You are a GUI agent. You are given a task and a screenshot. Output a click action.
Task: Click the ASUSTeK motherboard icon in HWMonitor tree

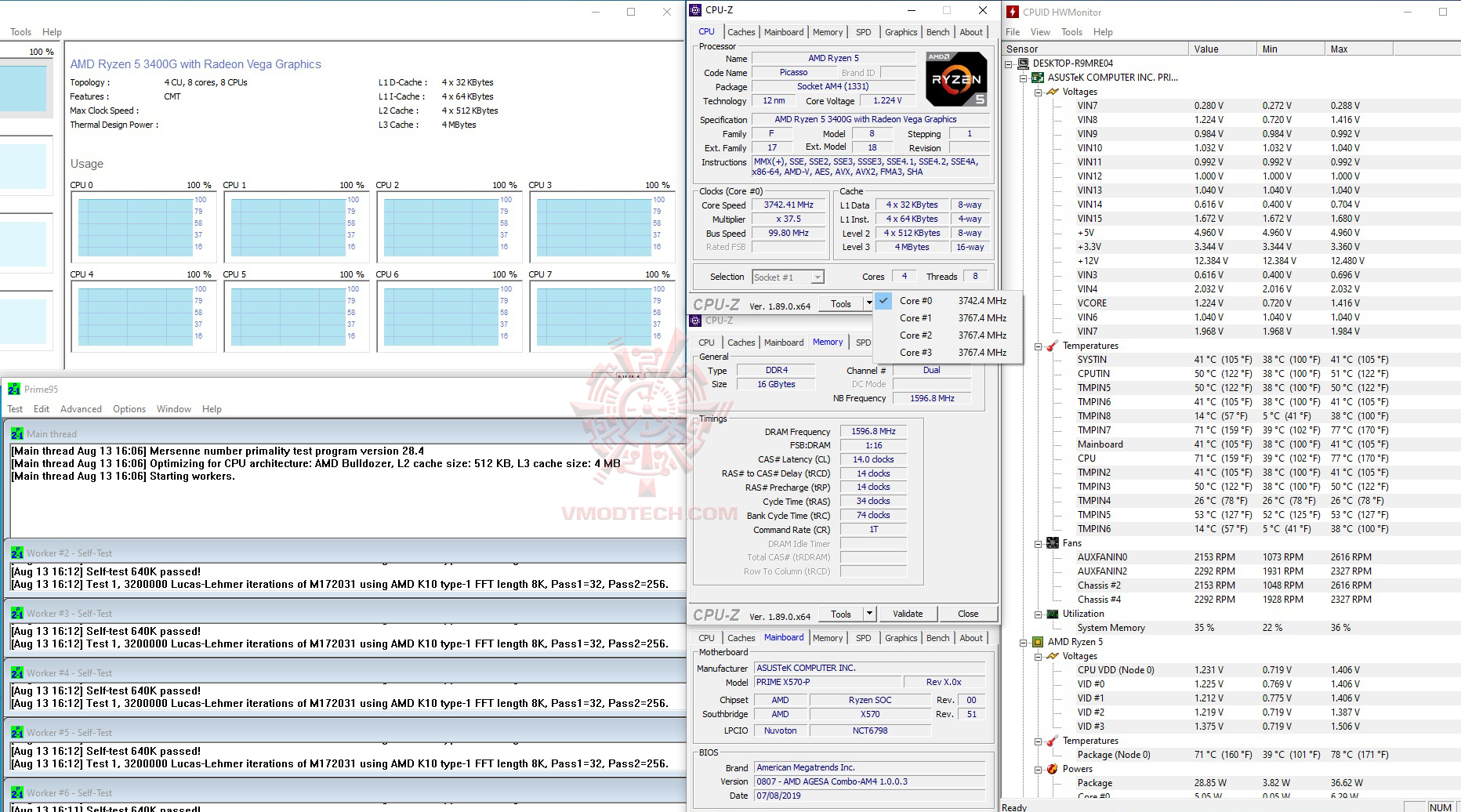[x=1038, y=78]
